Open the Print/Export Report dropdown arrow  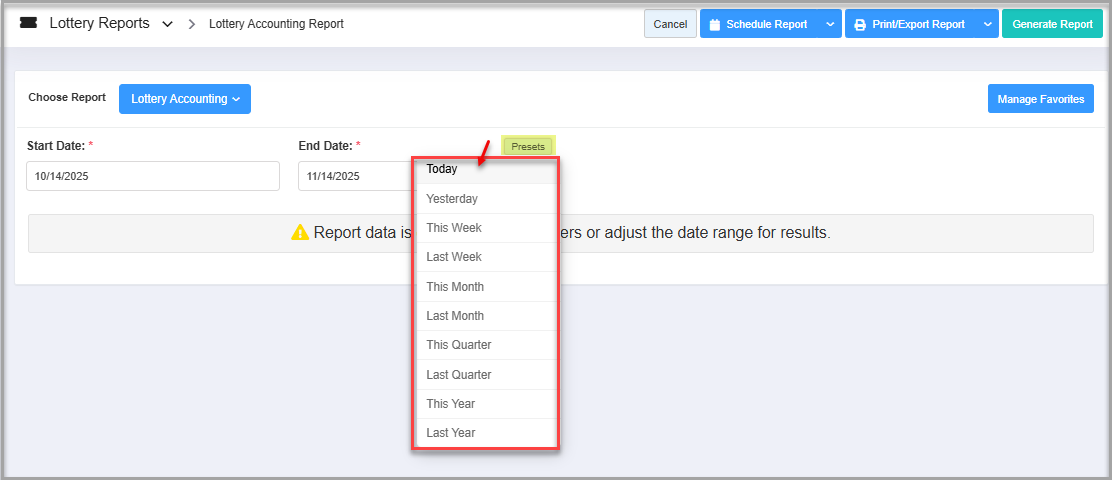pyautogui.click(x=988, y=24)
